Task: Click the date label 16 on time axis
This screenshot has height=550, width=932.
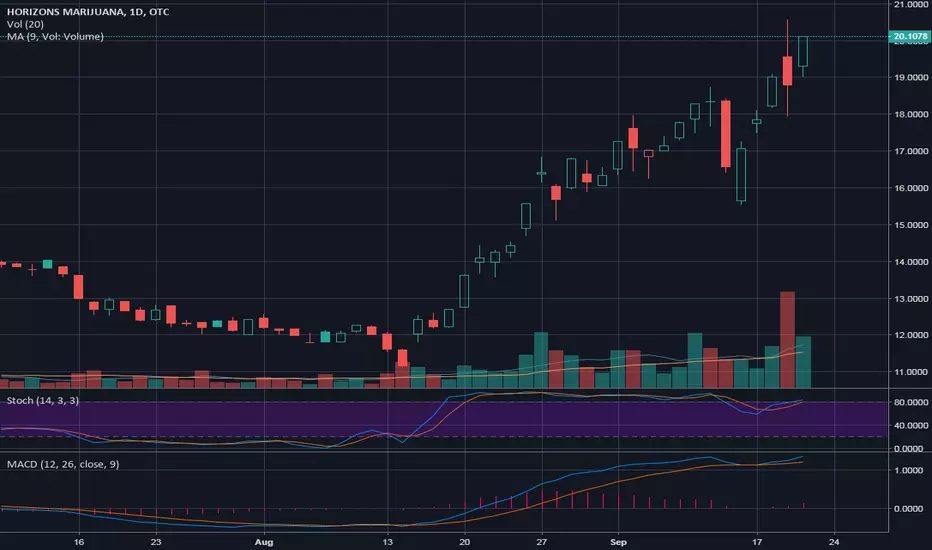Action: pos(79,542)
